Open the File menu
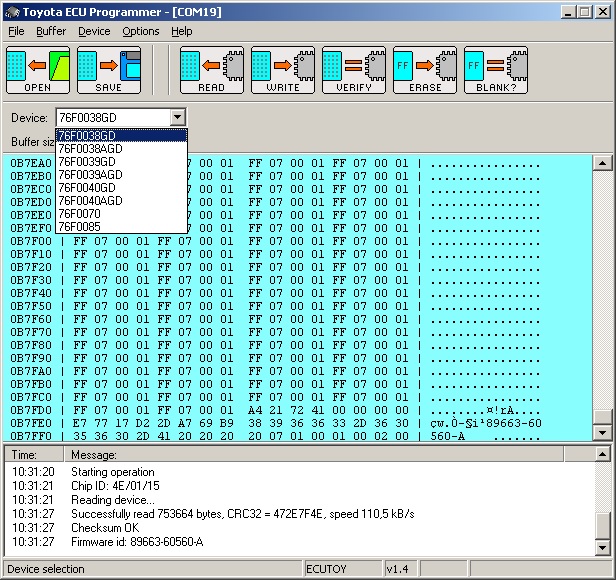Image resolution: width=616 pixels, height=580 pixels. coord(16,31)
